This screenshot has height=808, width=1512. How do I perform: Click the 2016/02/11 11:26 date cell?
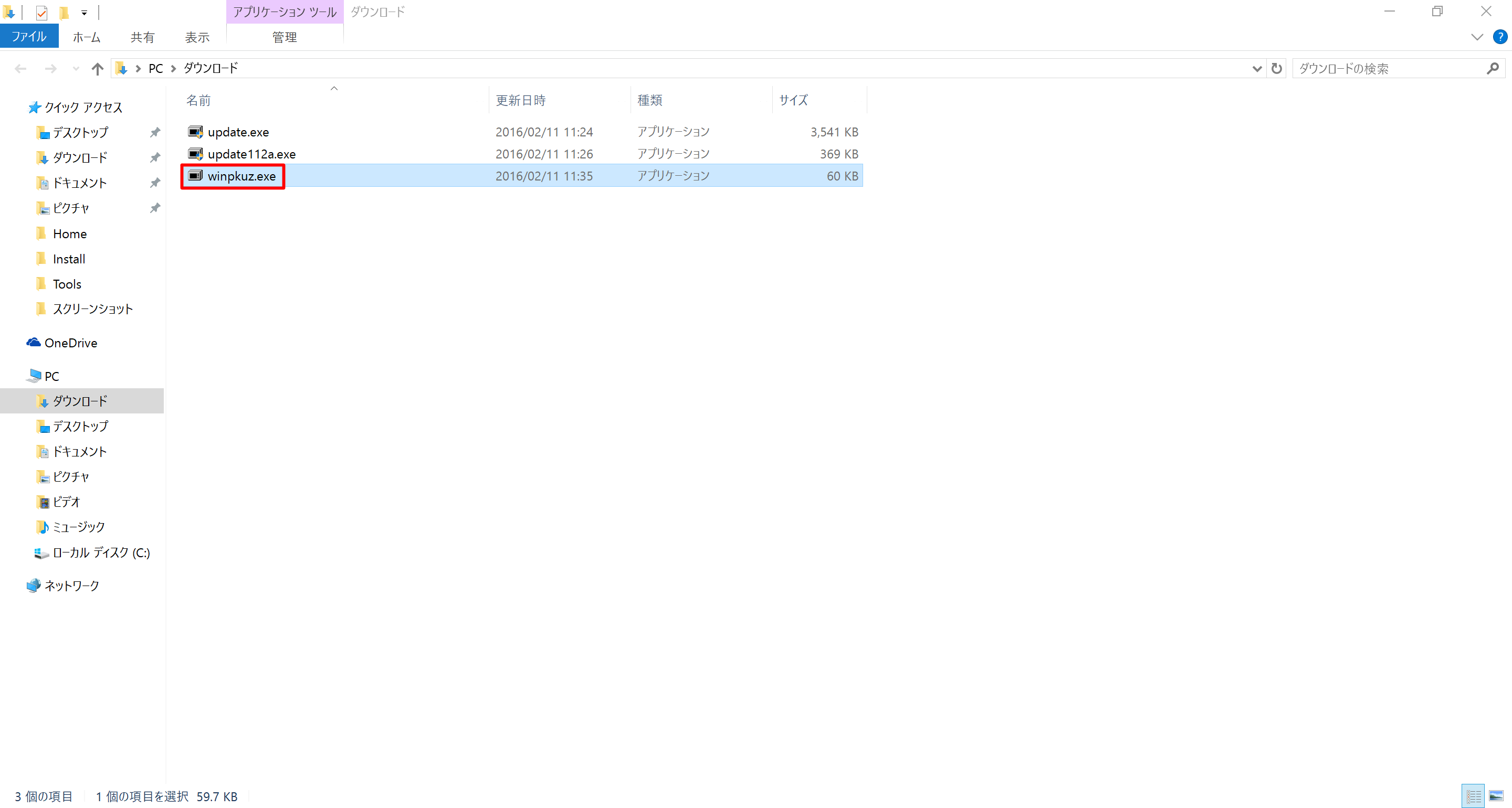544,154
